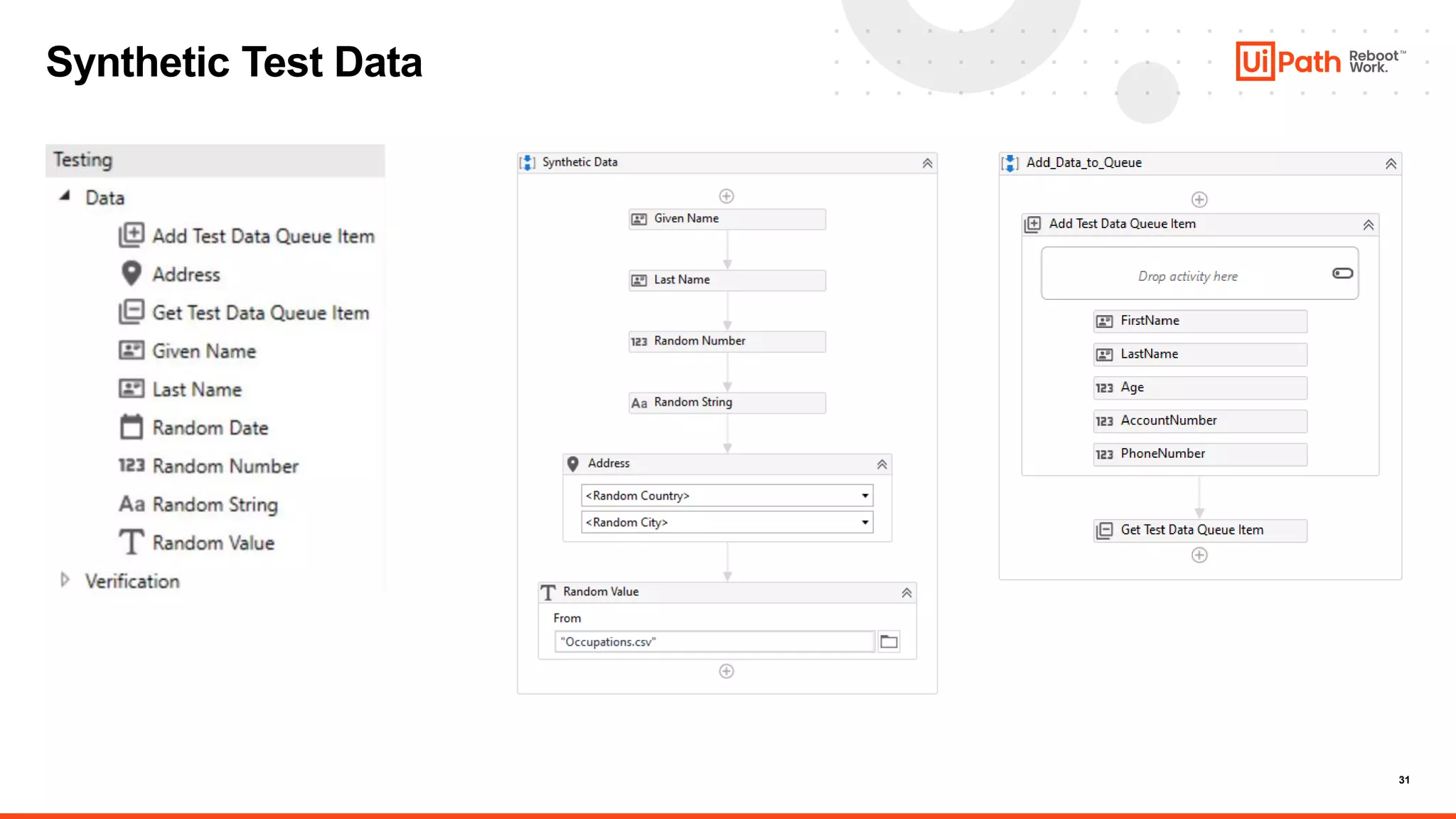The width and height of the screenshot is (1456, 819).
Task: Click the plus icon below Get Test Data Queue Item
Action: coord(1199,555)
